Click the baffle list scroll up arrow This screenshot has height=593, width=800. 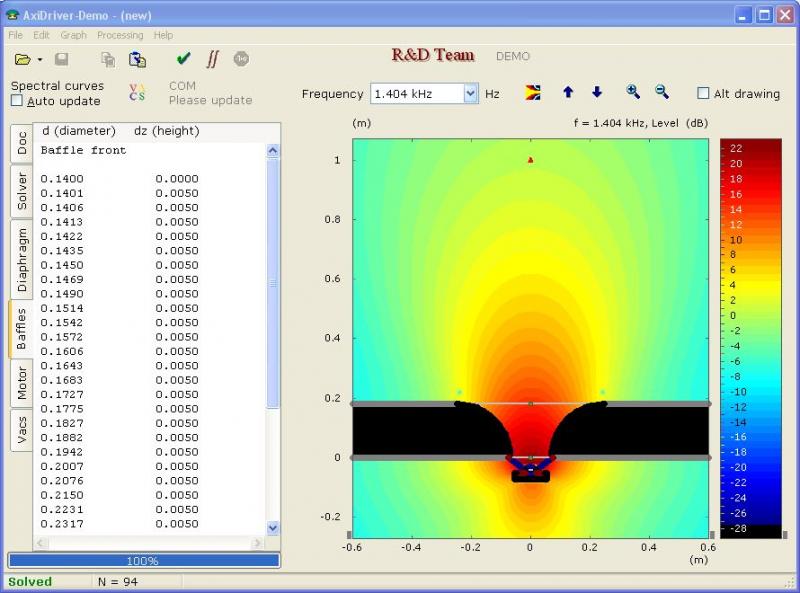(x=273, y=151)
